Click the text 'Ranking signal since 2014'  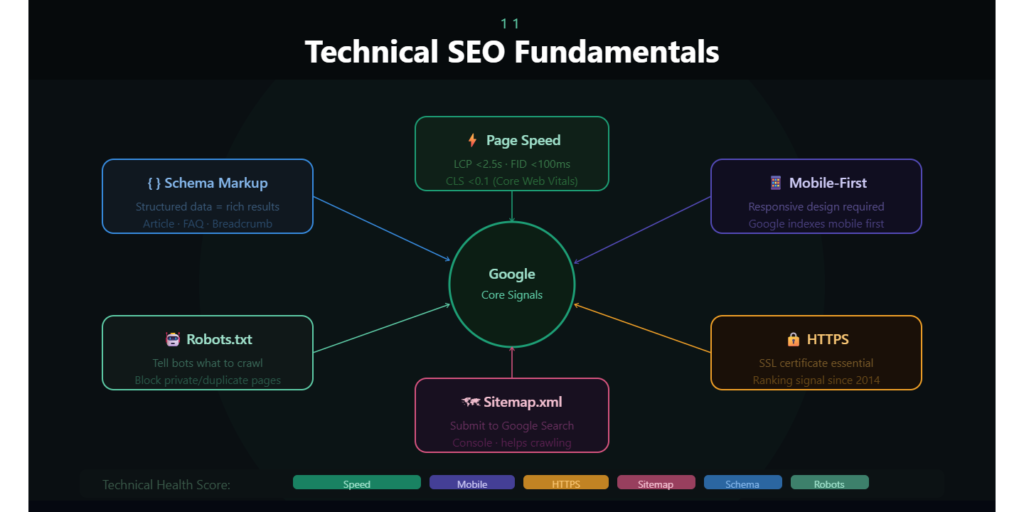coord(816,380)
